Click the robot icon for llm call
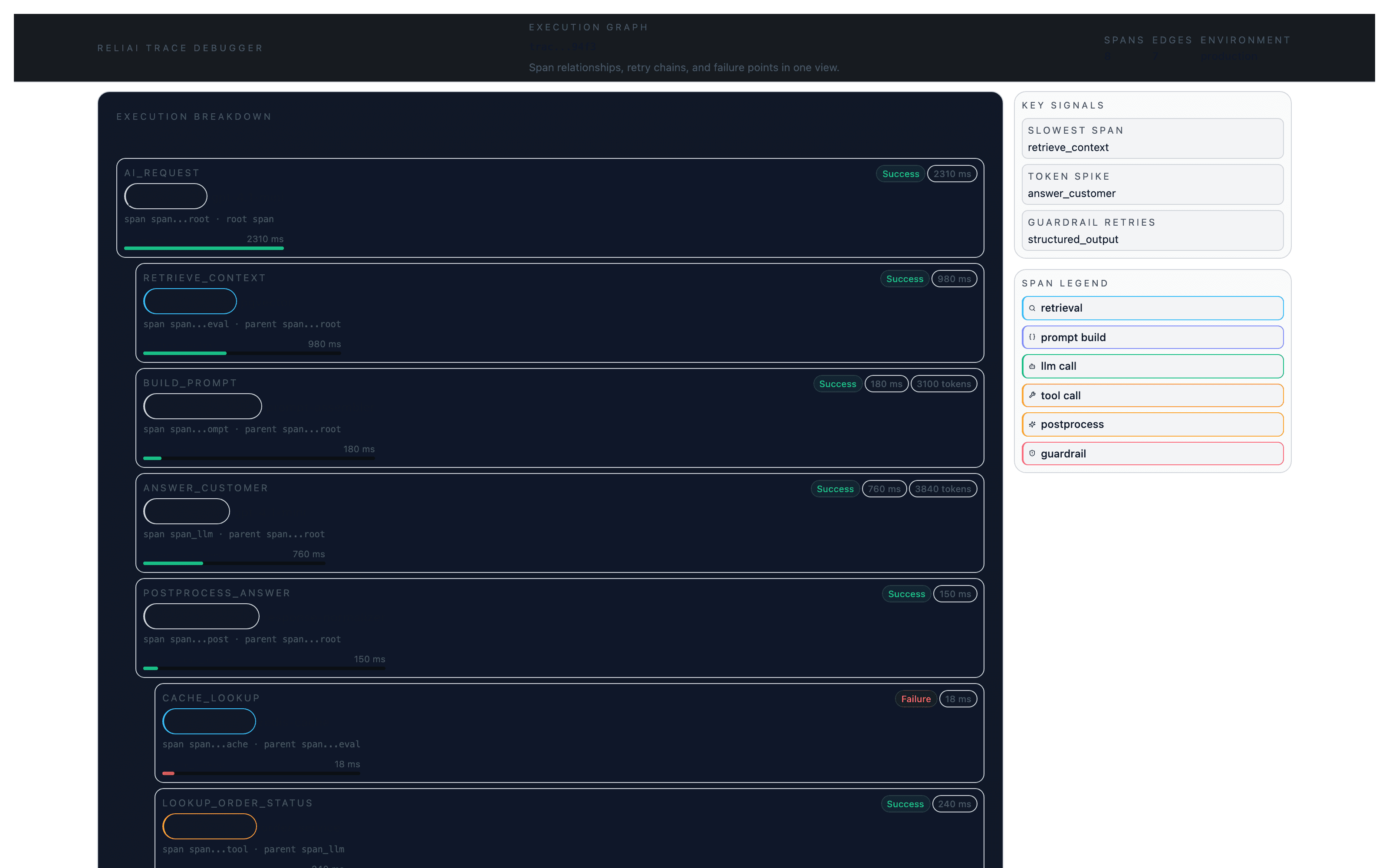Screen dimensions: 1389x868 click(x=1032, y=366)
